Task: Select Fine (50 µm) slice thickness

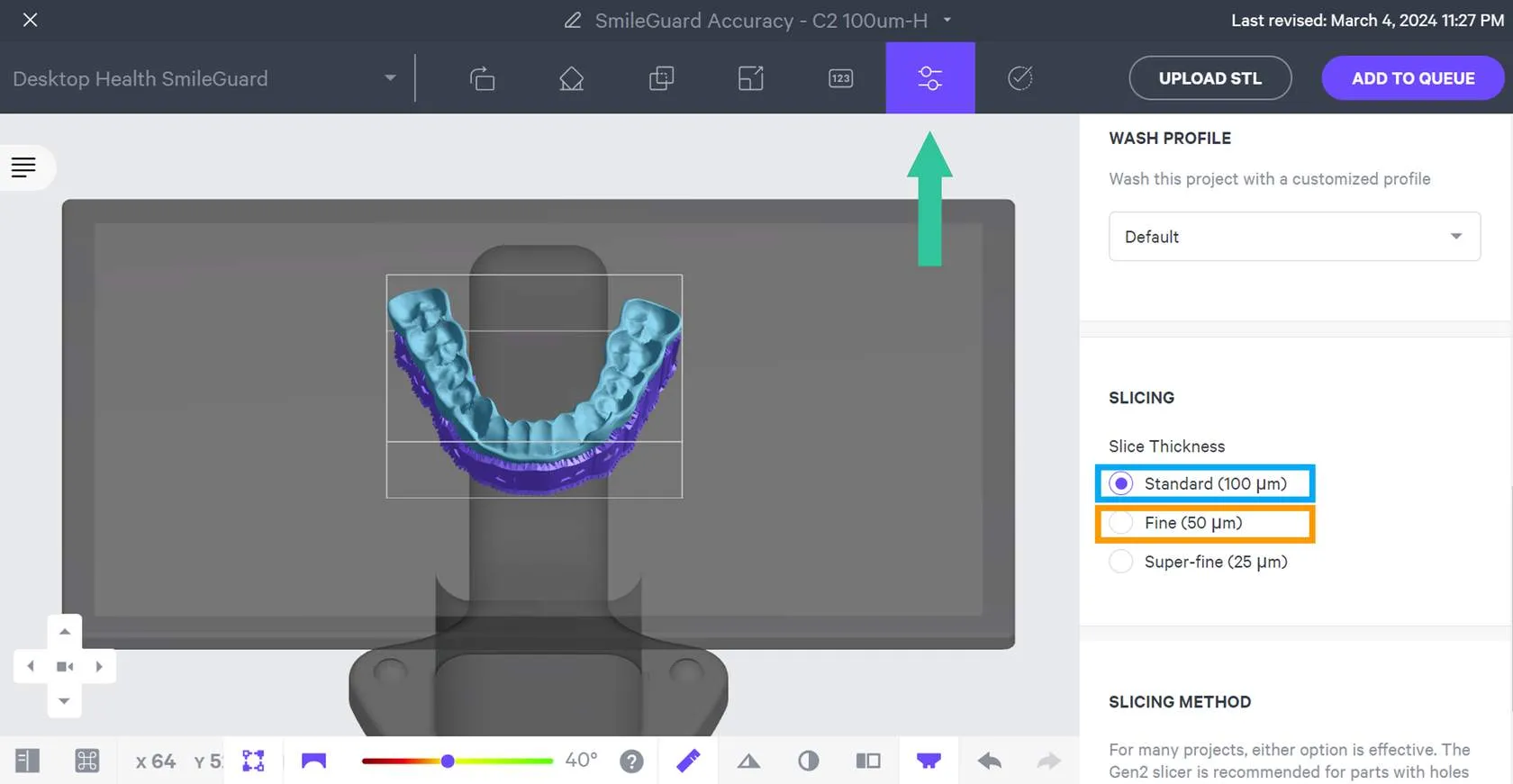Action: pyautogui.click(x=1120, y=523)
